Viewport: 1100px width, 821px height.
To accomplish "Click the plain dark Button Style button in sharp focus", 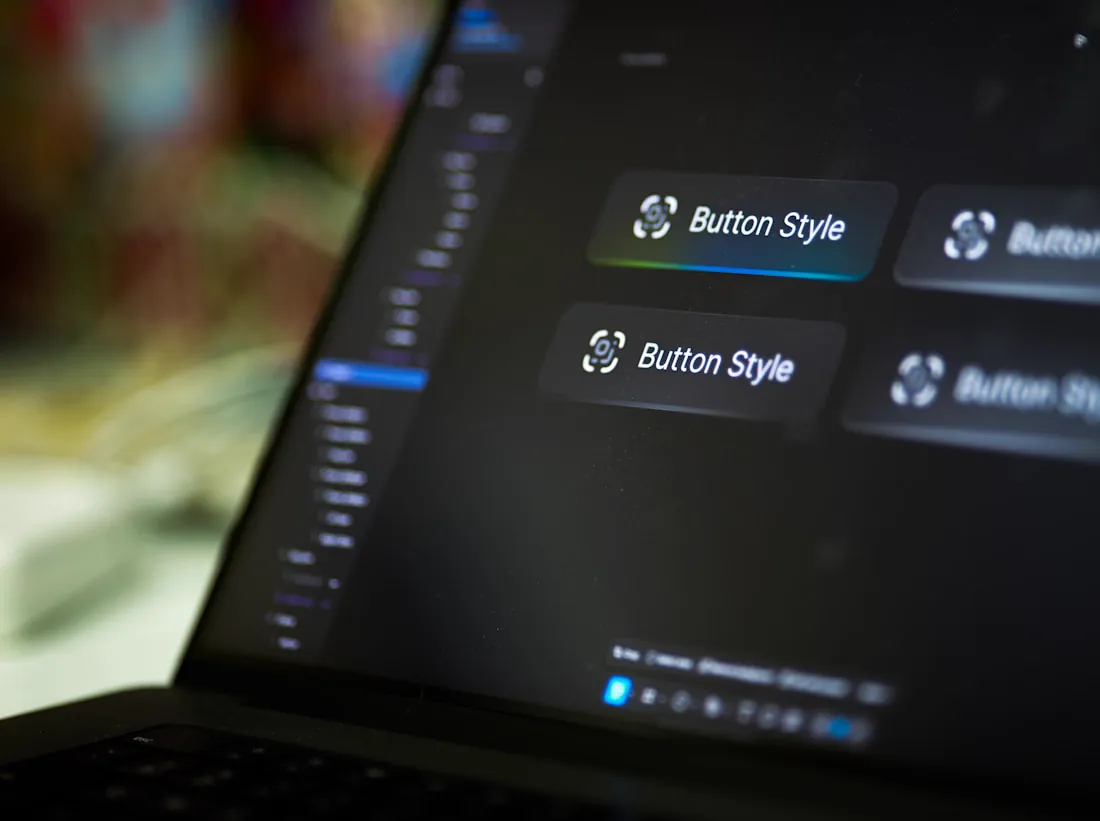I will [x=693, y=361].
